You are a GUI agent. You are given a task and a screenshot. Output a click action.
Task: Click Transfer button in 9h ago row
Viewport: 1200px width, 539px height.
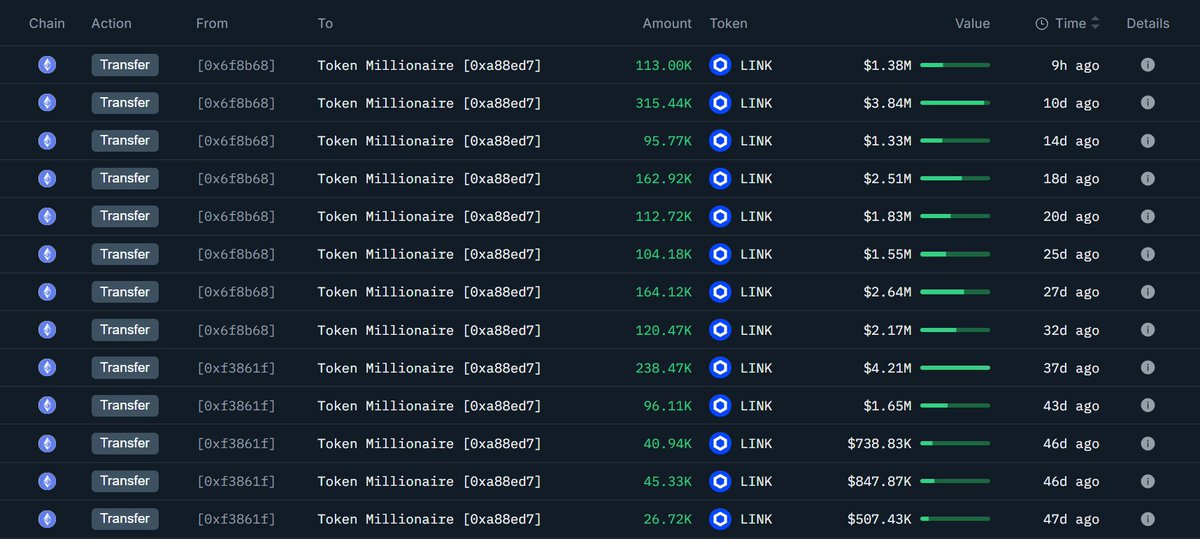(x=125, y=65)
